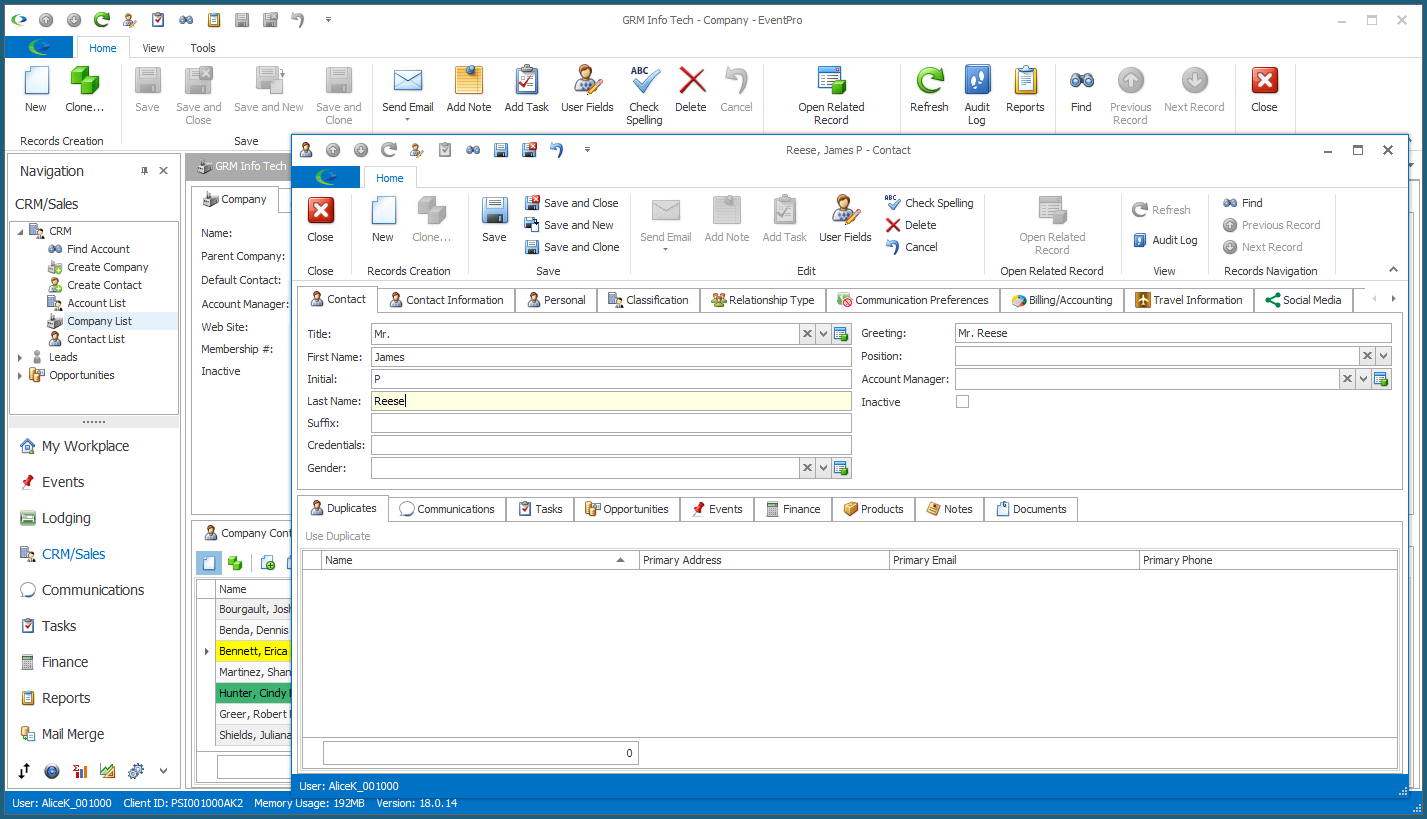Clear the Title field with X button
This screenshot has width=1427, height=819.
click(x=808, y=334)
